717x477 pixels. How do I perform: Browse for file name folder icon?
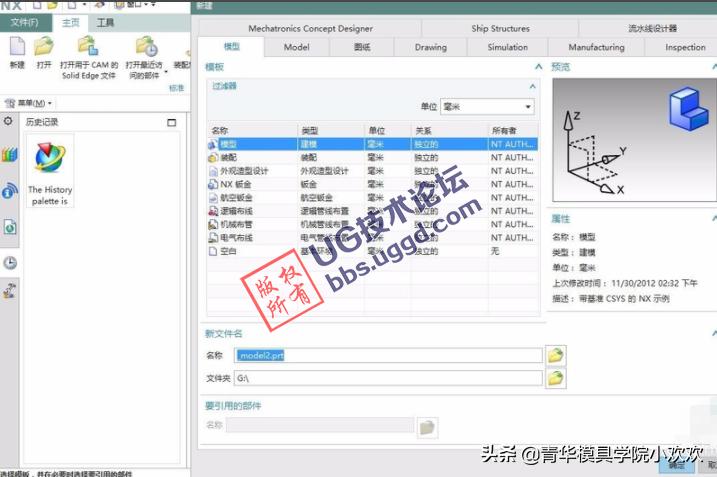pos(555,355)
